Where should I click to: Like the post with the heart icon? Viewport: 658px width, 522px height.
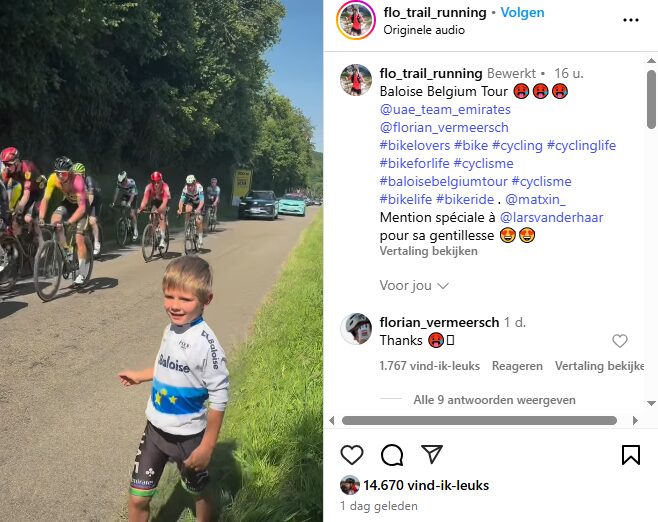point(352,455)
